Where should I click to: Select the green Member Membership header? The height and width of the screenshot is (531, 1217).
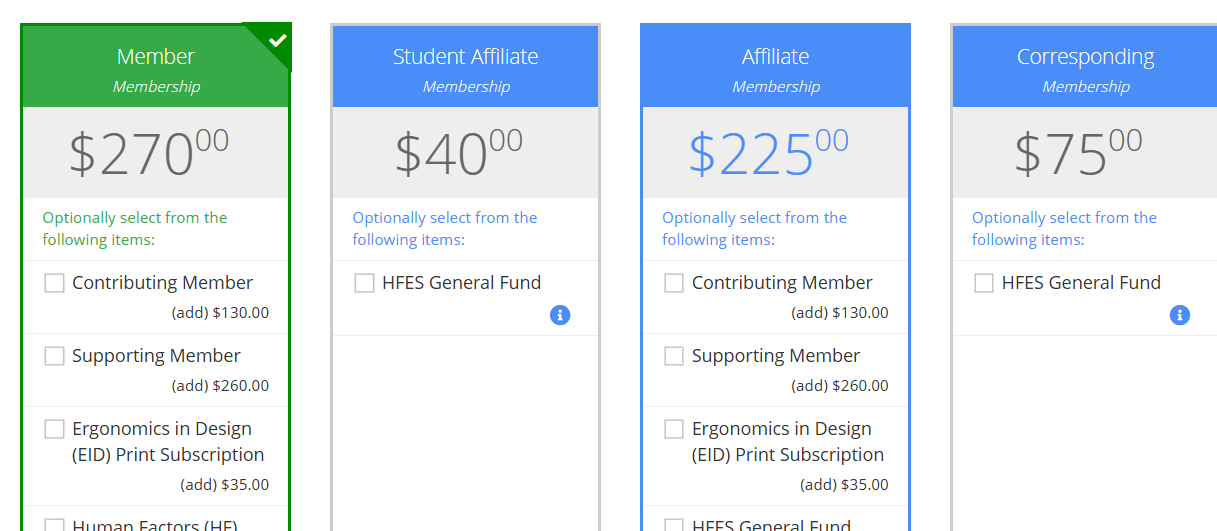point(156,68)
